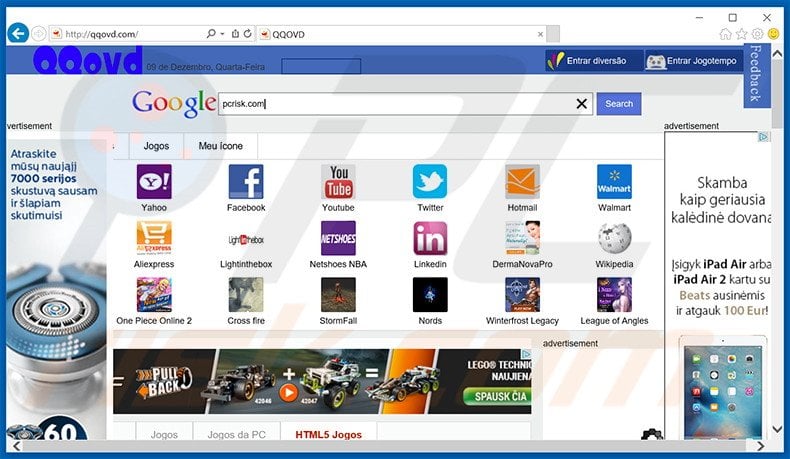This screenshot has width=790, height=459.
Task: Click Entrar Jogotempo button
Action: (x=694, y=61)
